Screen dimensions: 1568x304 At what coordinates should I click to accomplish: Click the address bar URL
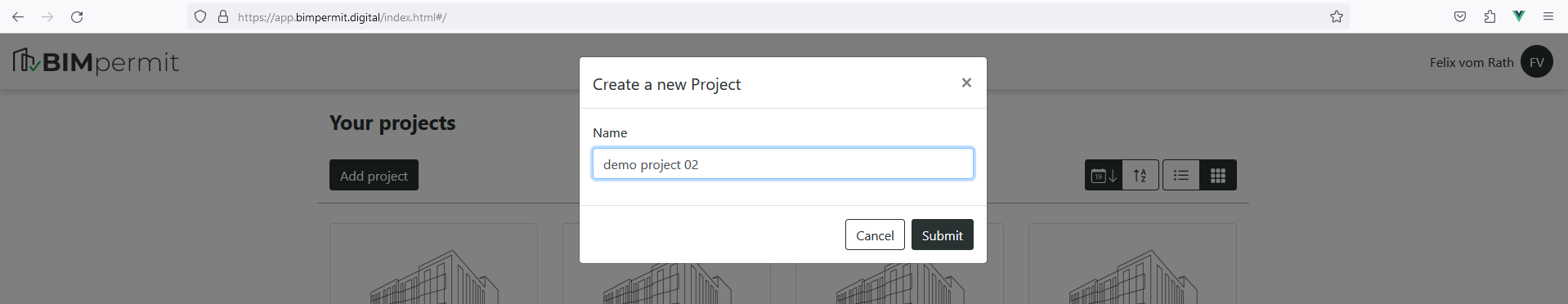click(x=342, y=16)
